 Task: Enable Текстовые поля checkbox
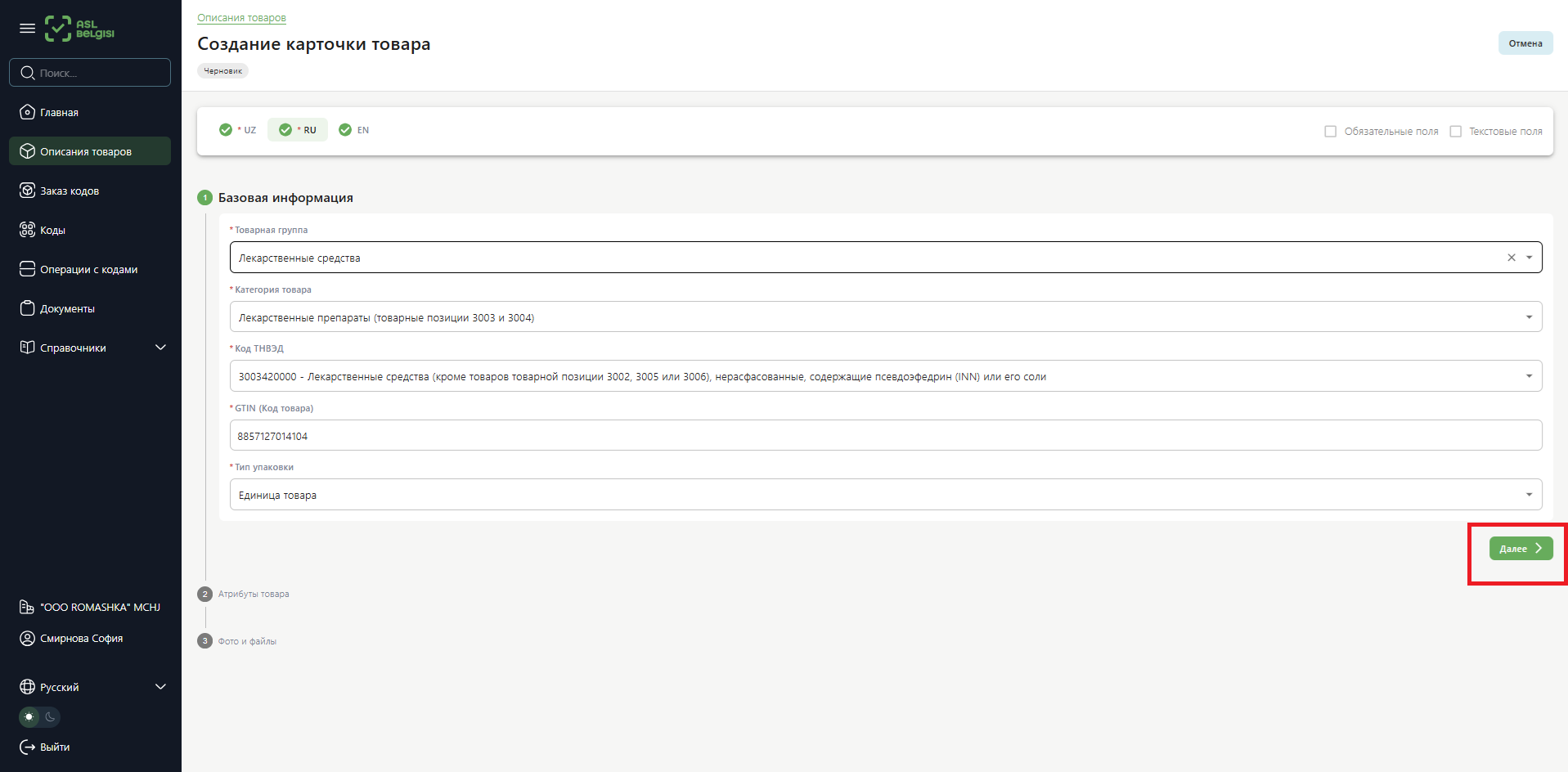1455,132
